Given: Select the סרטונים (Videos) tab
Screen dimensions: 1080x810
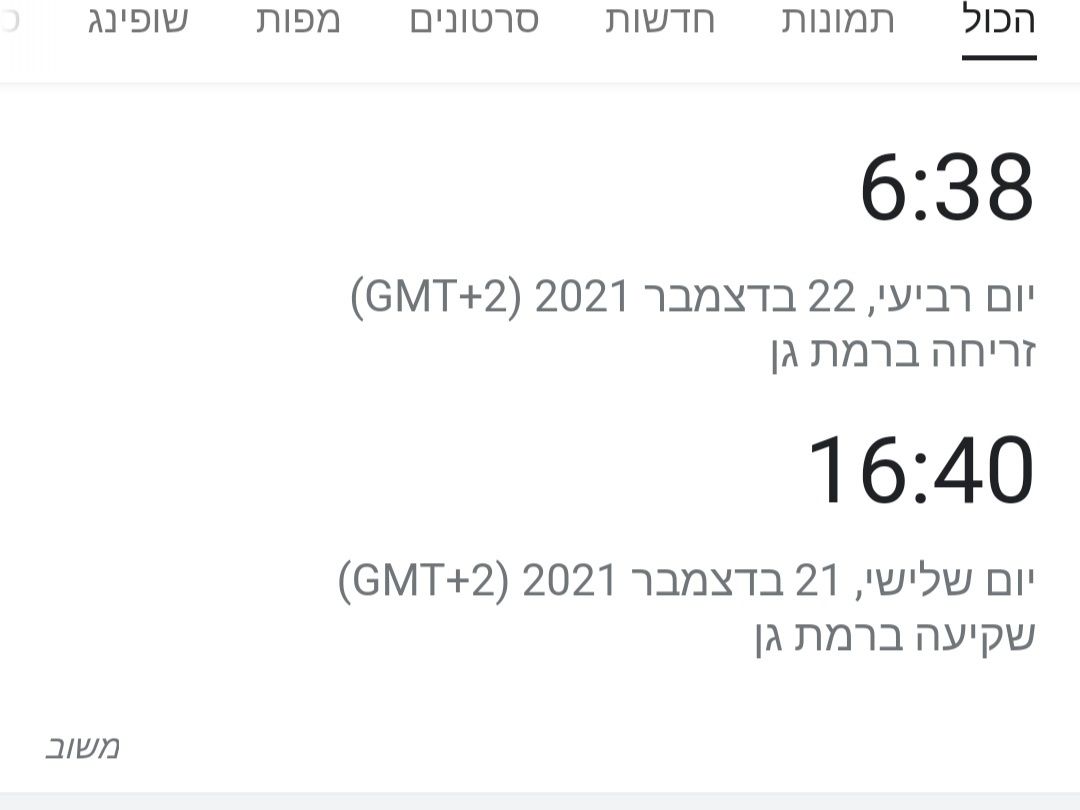Looking at the screenshot, I should click(x=474, y=21).
